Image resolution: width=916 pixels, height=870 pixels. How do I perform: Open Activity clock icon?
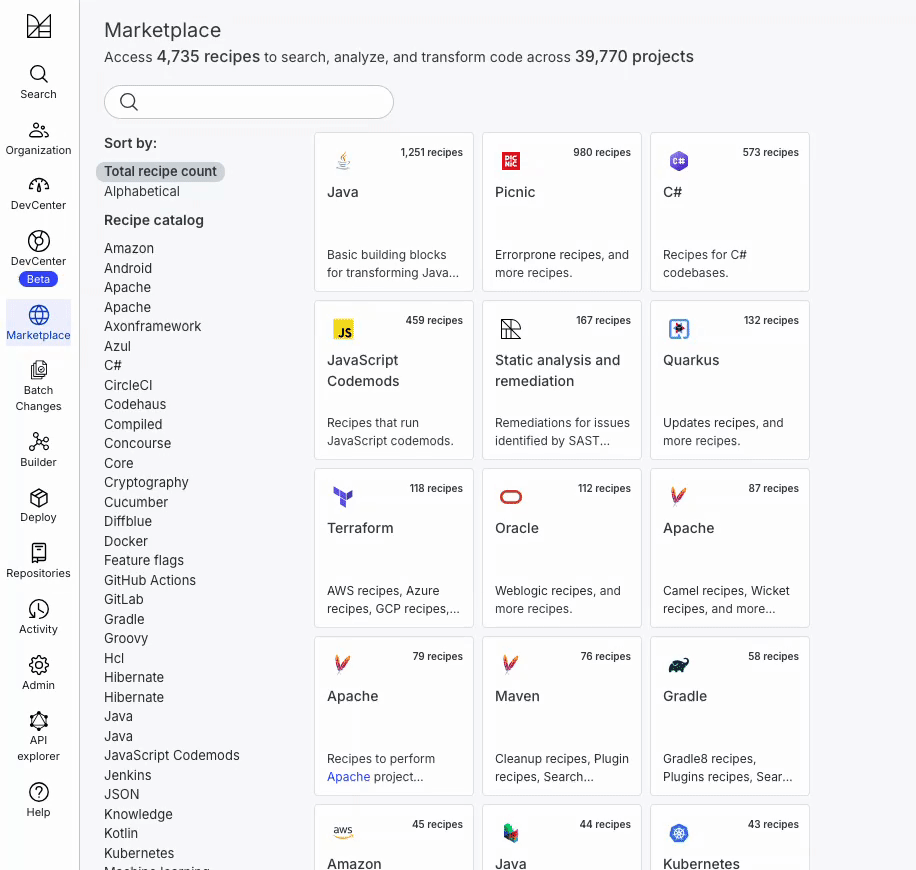tap(39, 609)
